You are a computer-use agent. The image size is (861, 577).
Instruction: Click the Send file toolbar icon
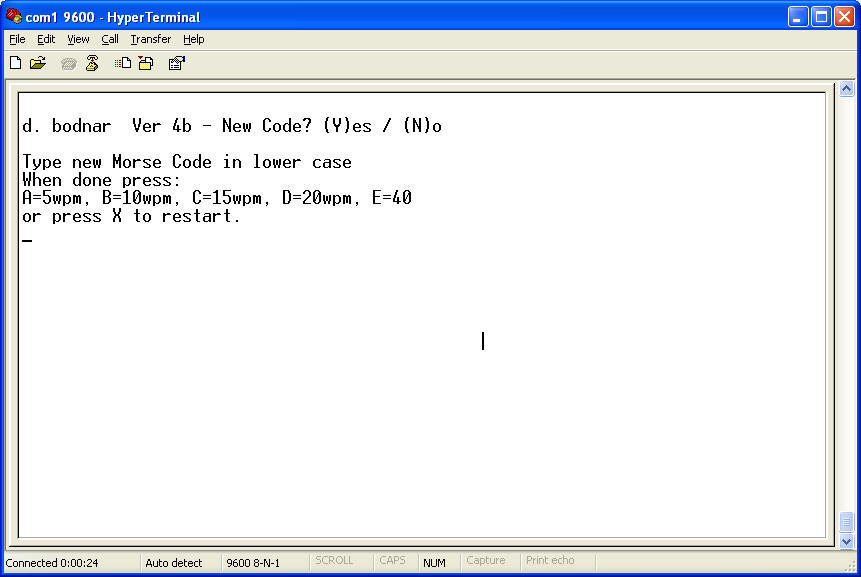123,63
